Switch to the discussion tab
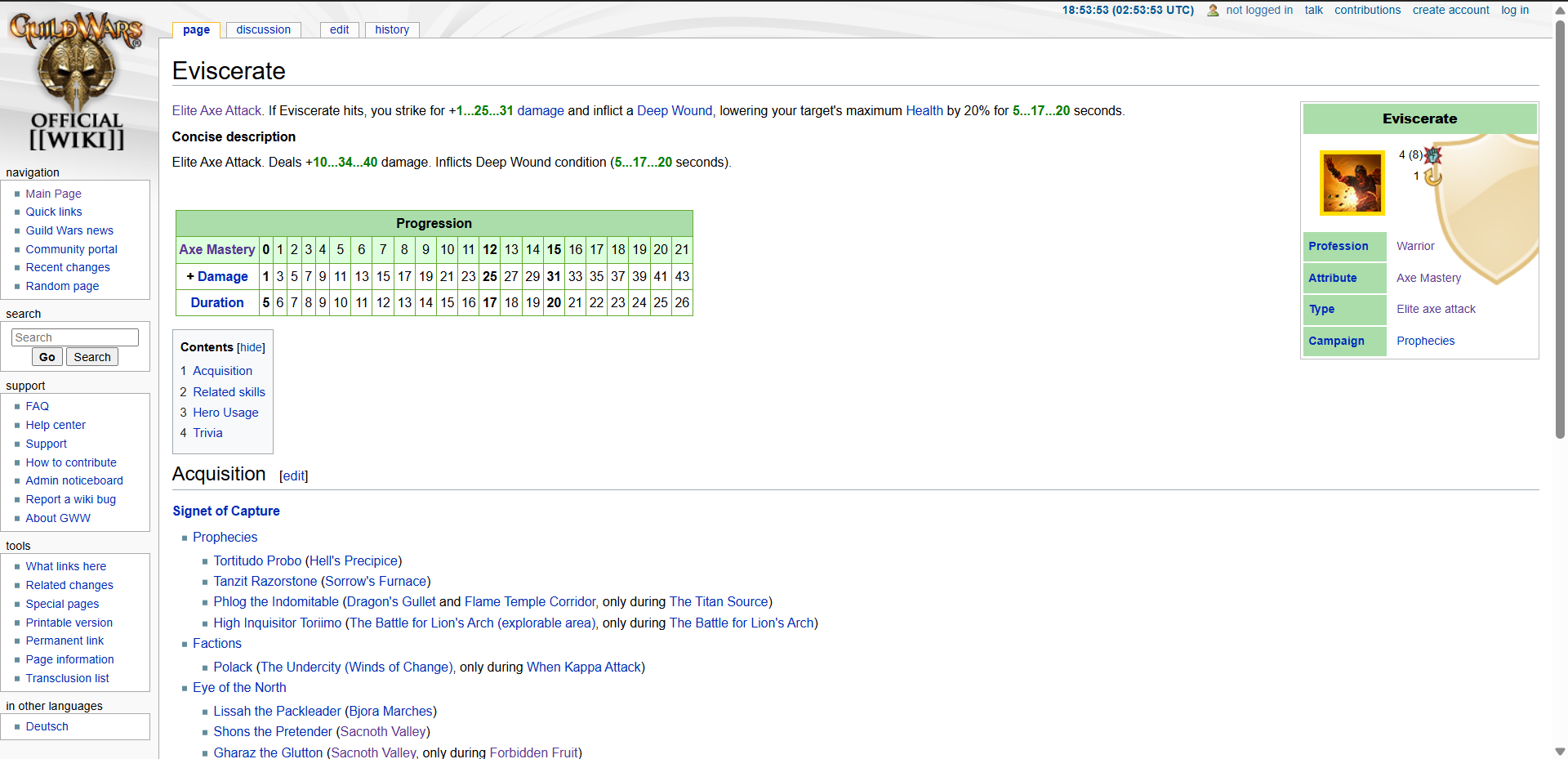Image resolution: width=1568 pixels, height=759 pixels. point(263,29)
